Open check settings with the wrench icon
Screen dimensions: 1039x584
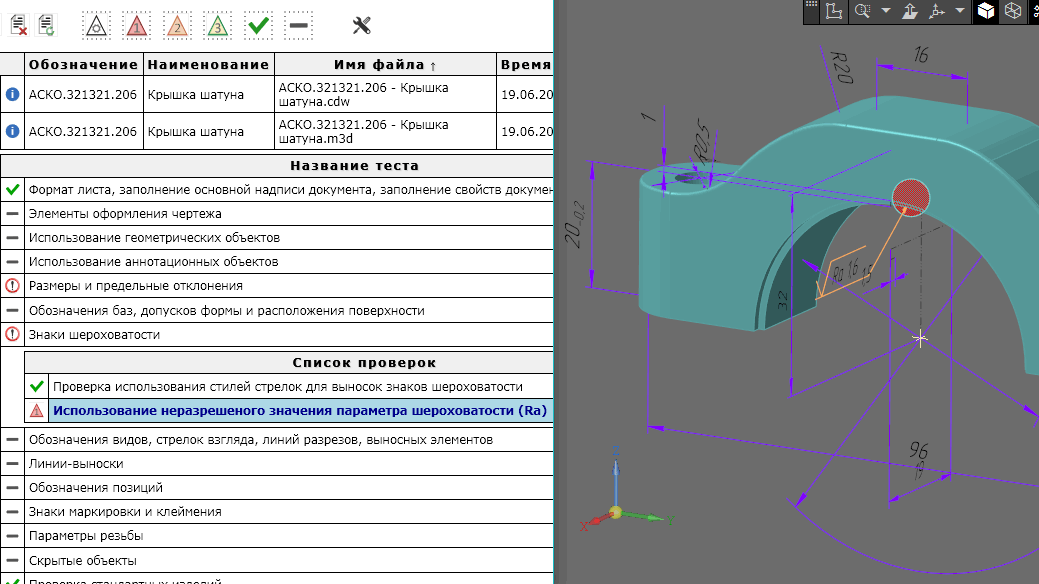point(362,25)
